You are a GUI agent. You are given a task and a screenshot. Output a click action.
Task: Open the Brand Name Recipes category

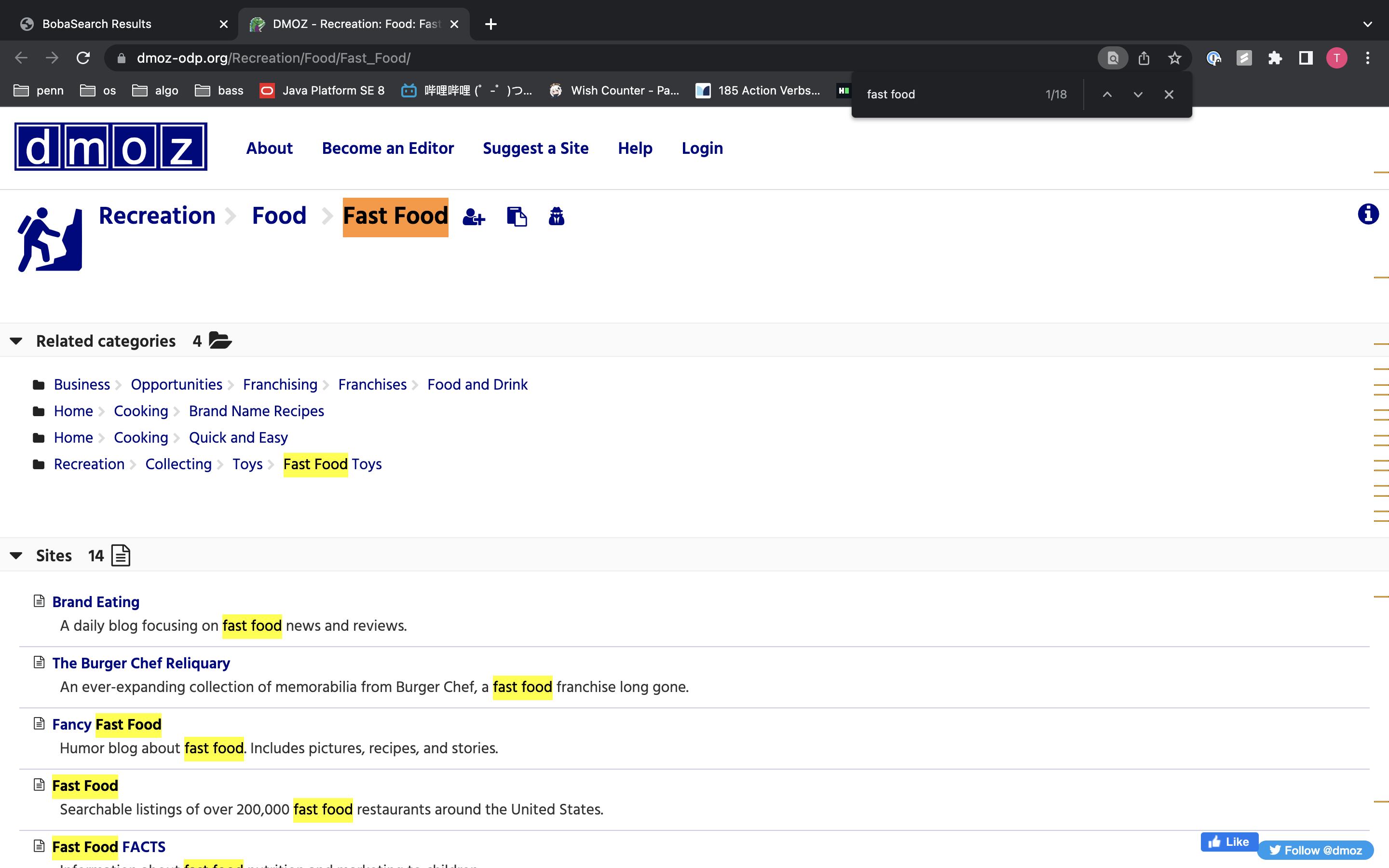(x=257, y=411)
